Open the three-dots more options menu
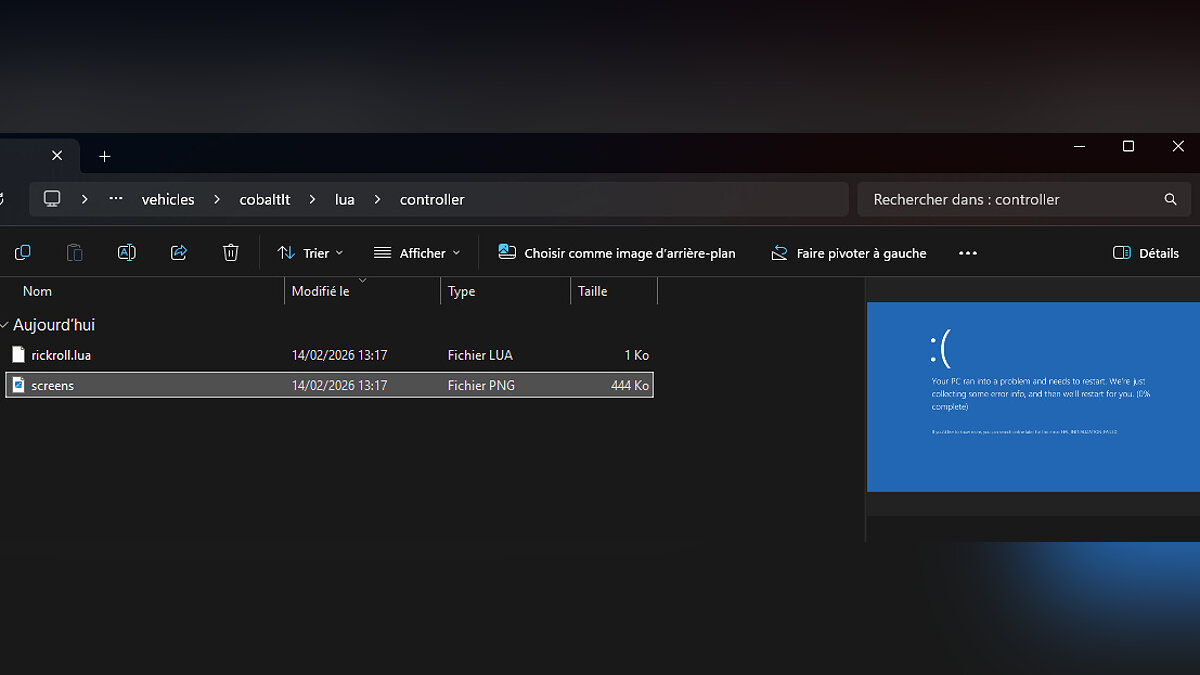 pyautogui.click(x=967, y=253)
